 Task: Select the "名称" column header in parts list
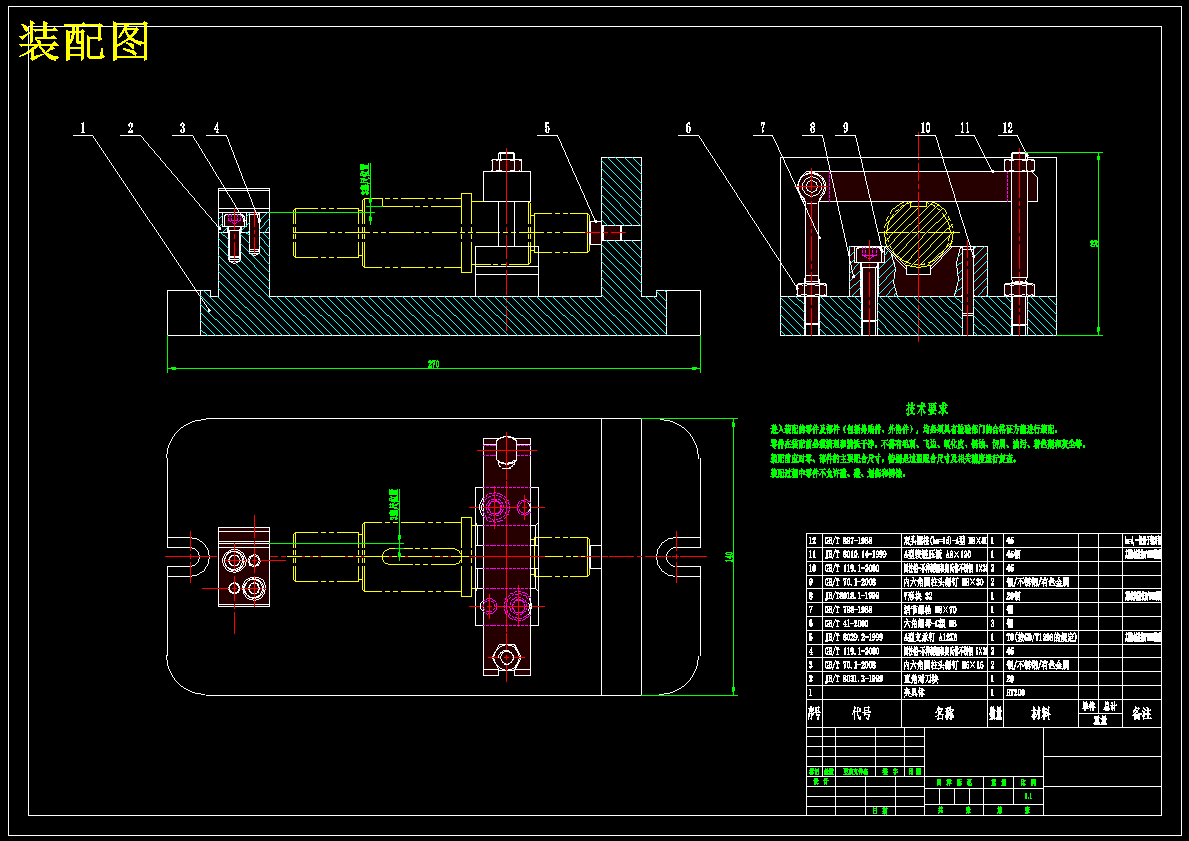tap(944, 714)
